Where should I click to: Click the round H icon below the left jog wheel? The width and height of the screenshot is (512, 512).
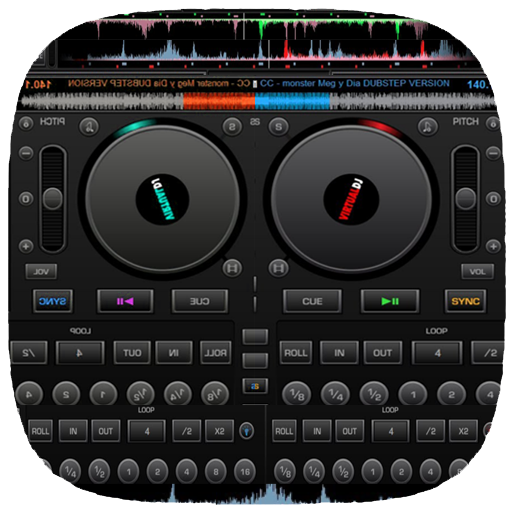[232, 268]
